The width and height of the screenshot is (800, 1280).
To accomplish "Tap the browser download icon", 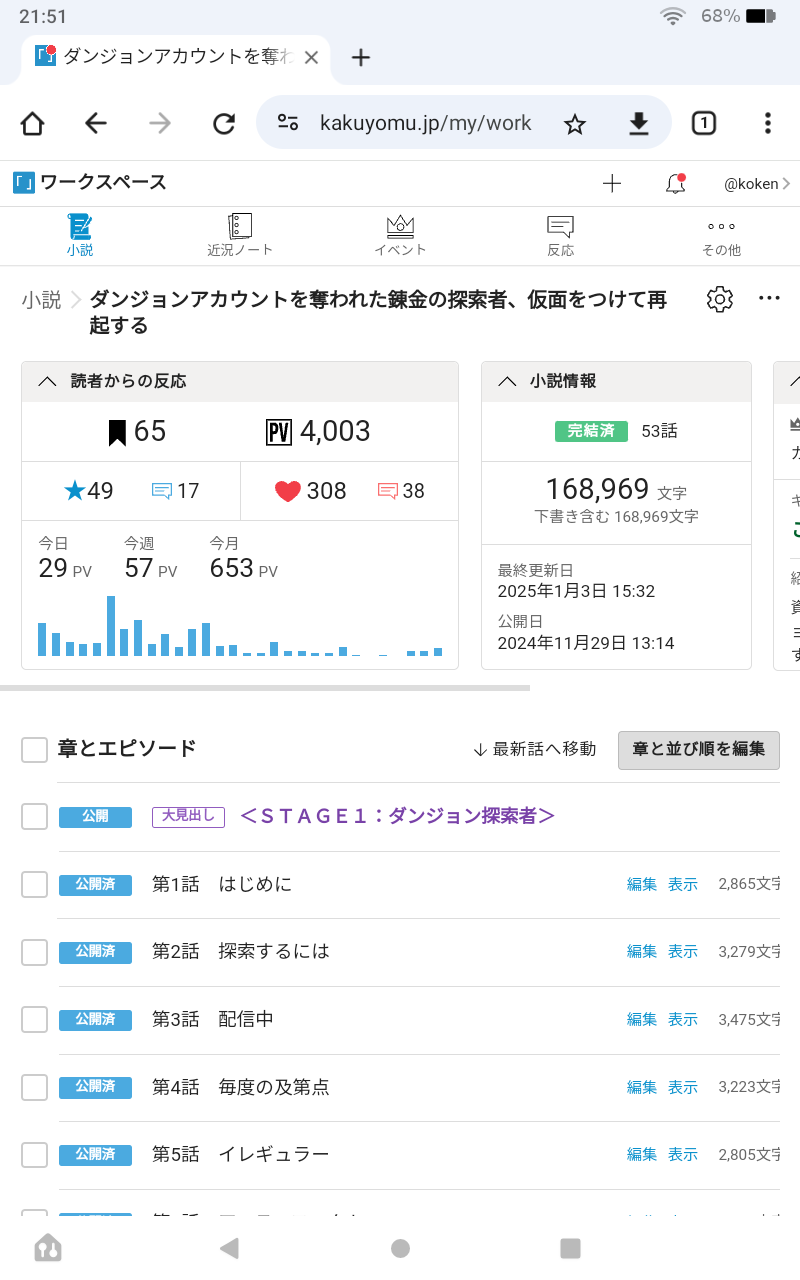I will click(x=638, y=123).
